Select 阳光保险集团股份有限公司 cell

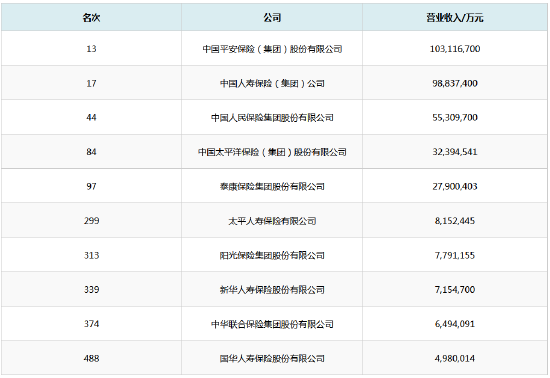pos(272,255)
